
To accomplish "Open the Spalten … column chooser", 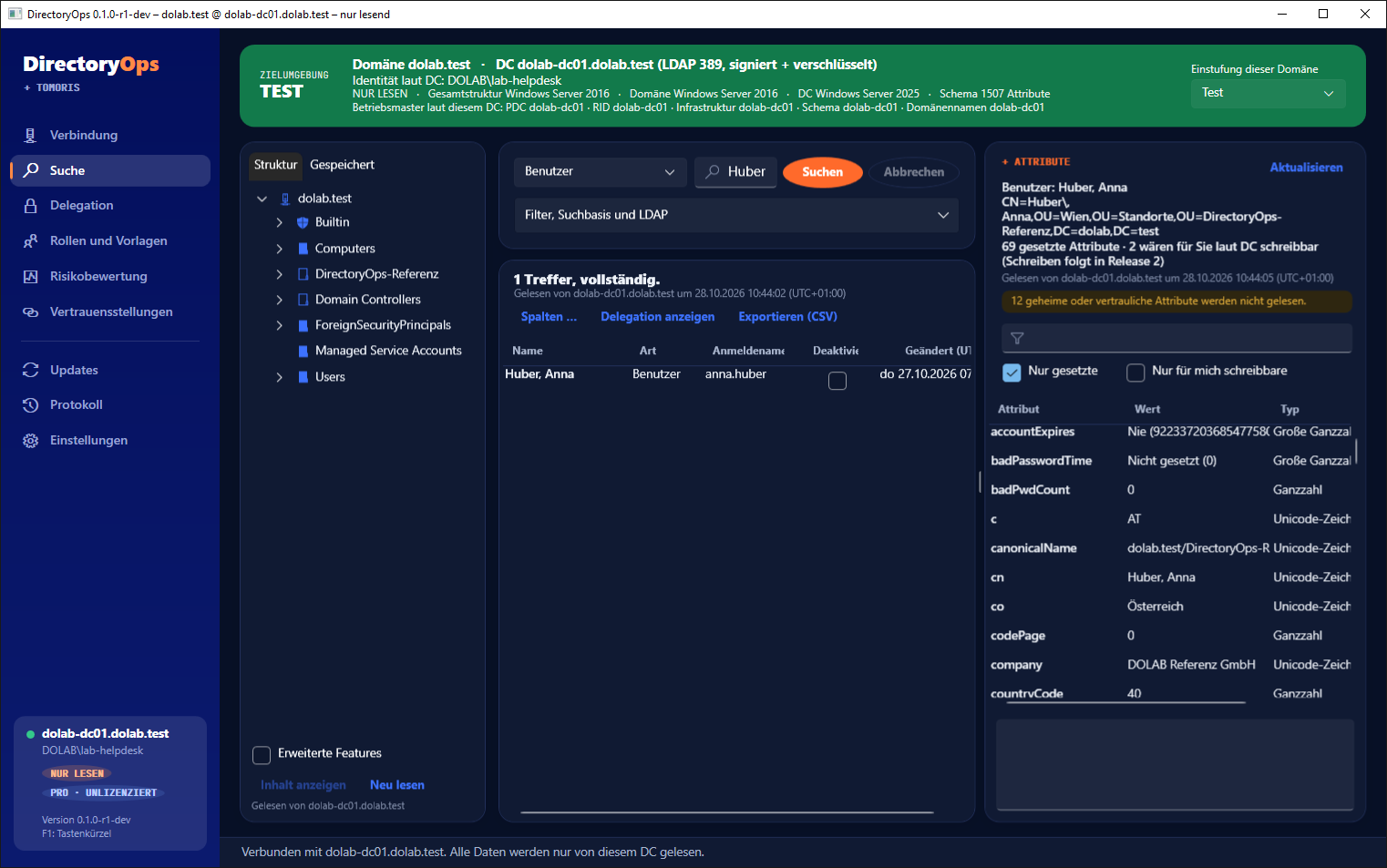I will (x=549, y=317).
